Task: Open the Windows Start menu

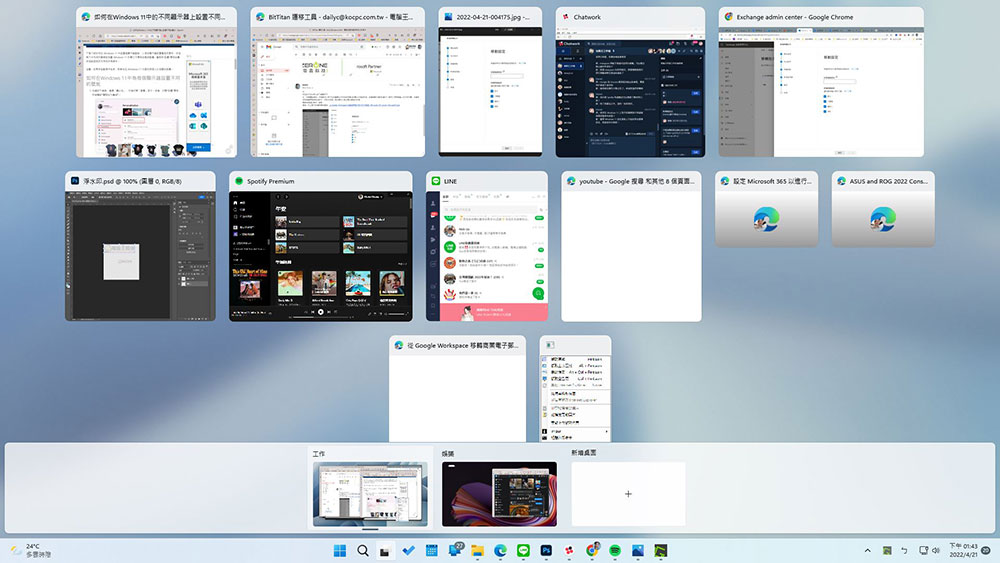Action: 340,550
